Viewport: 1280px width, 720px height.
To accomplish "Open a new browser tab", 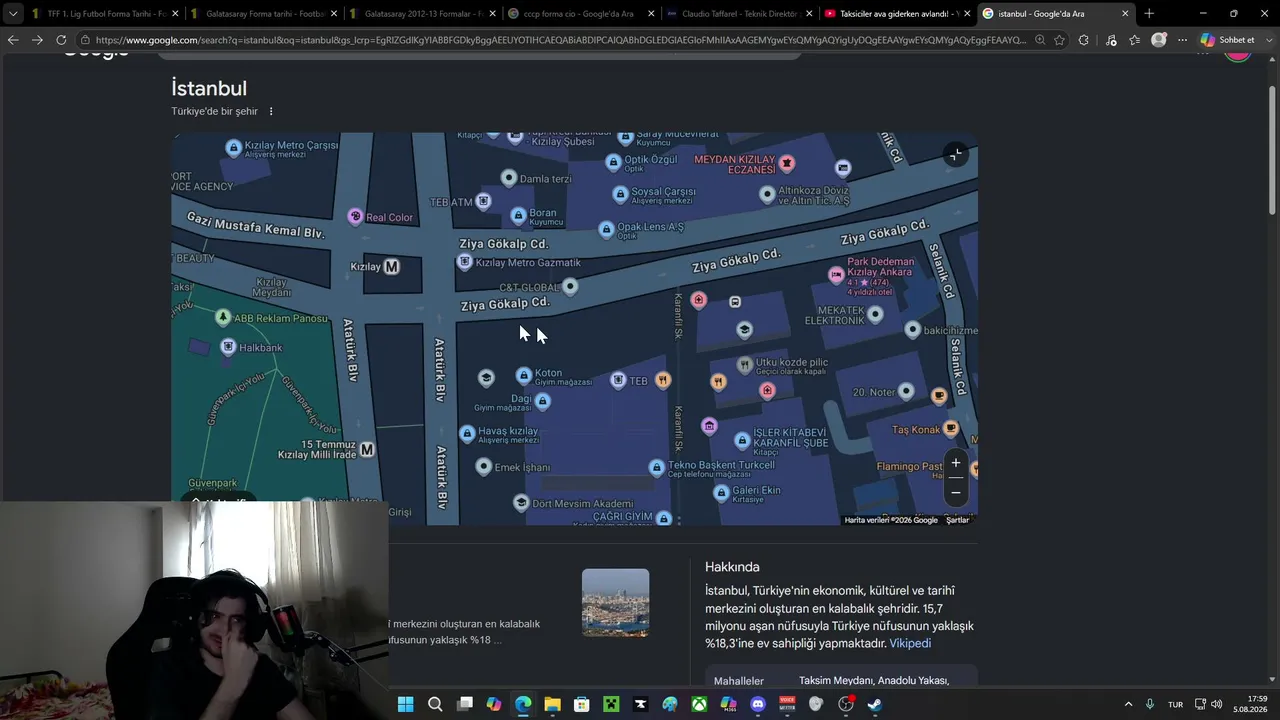I will pyautogui.click(x=1149, y=14).
